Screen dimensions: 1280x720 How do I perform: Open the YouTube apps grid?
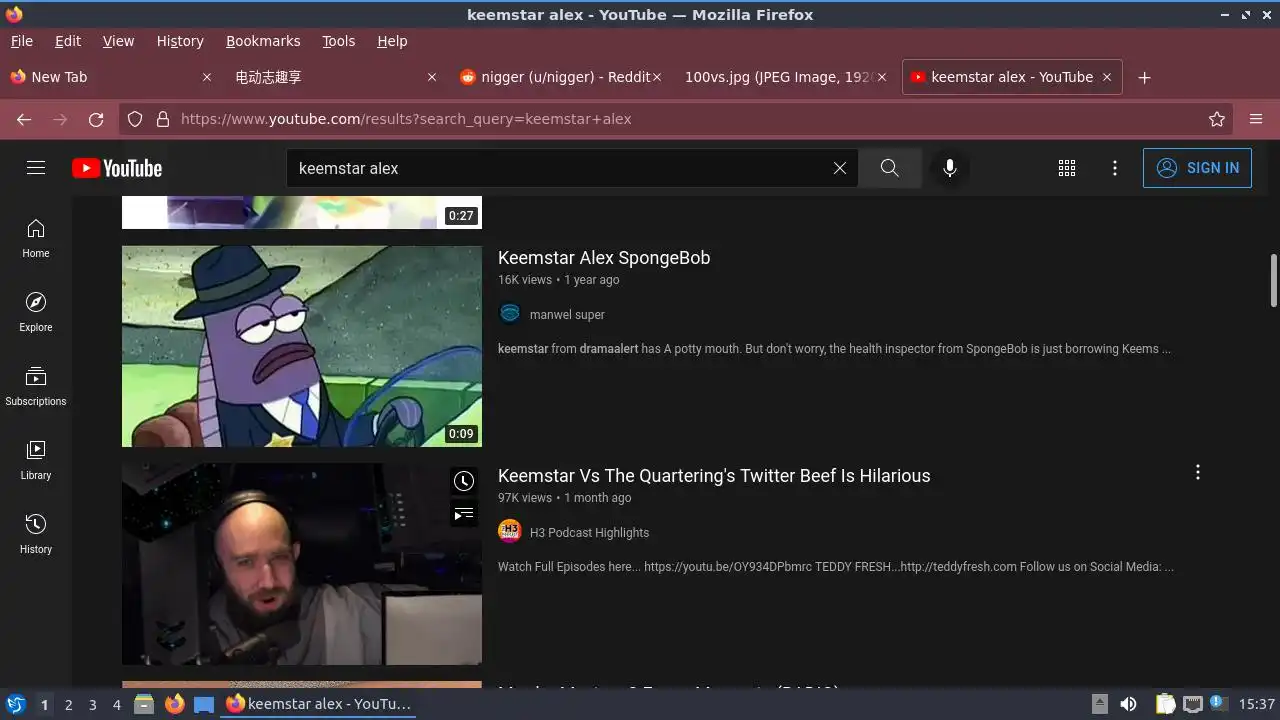click(x=1067, y=168)
